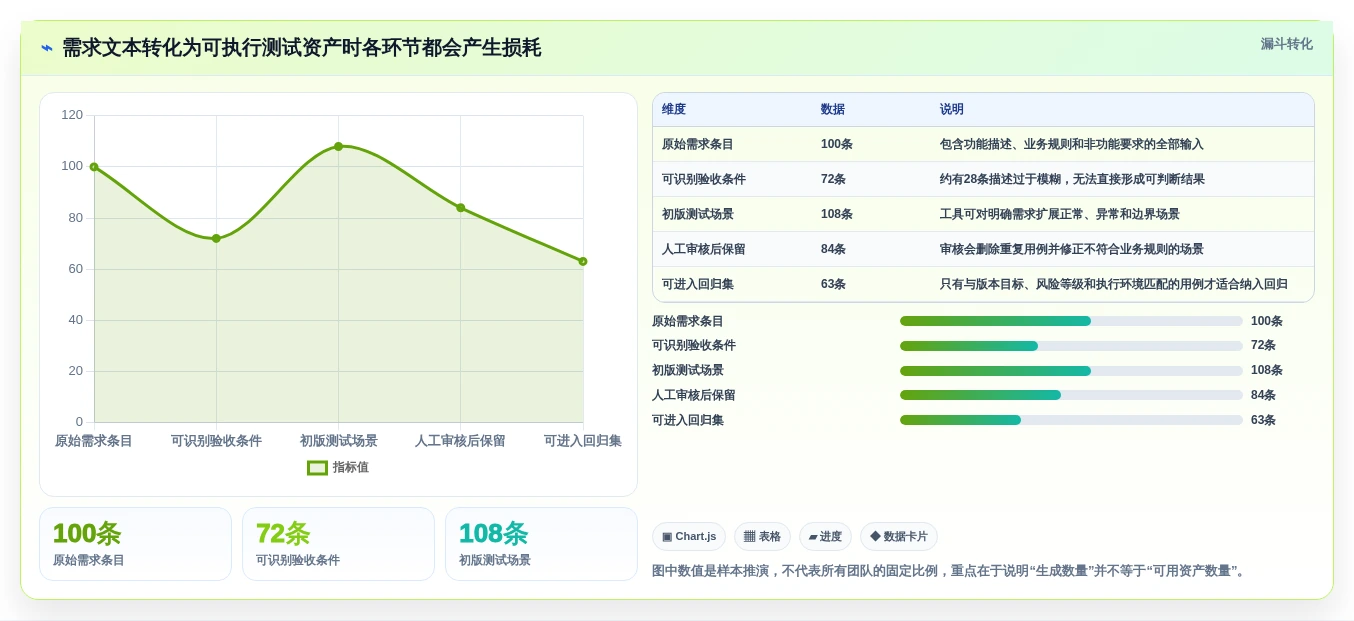Click the description starting 只有与版本目标

point(1114,284)
